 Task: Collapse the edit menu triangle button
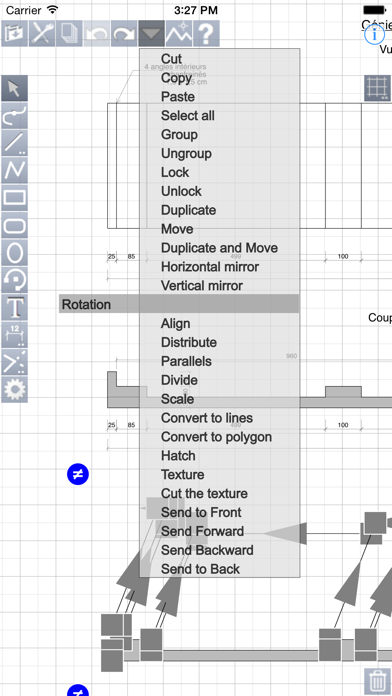[x=151, y=33]
